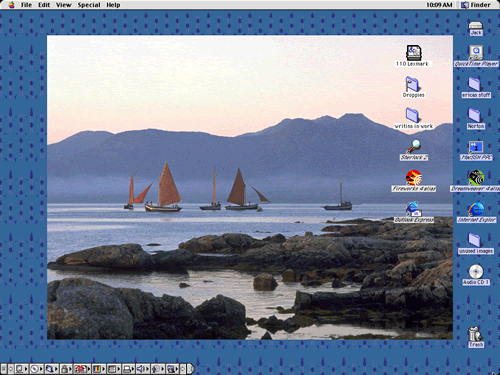
Task: Click the blue folder sharing control strip module
Action: click(52, 368)
